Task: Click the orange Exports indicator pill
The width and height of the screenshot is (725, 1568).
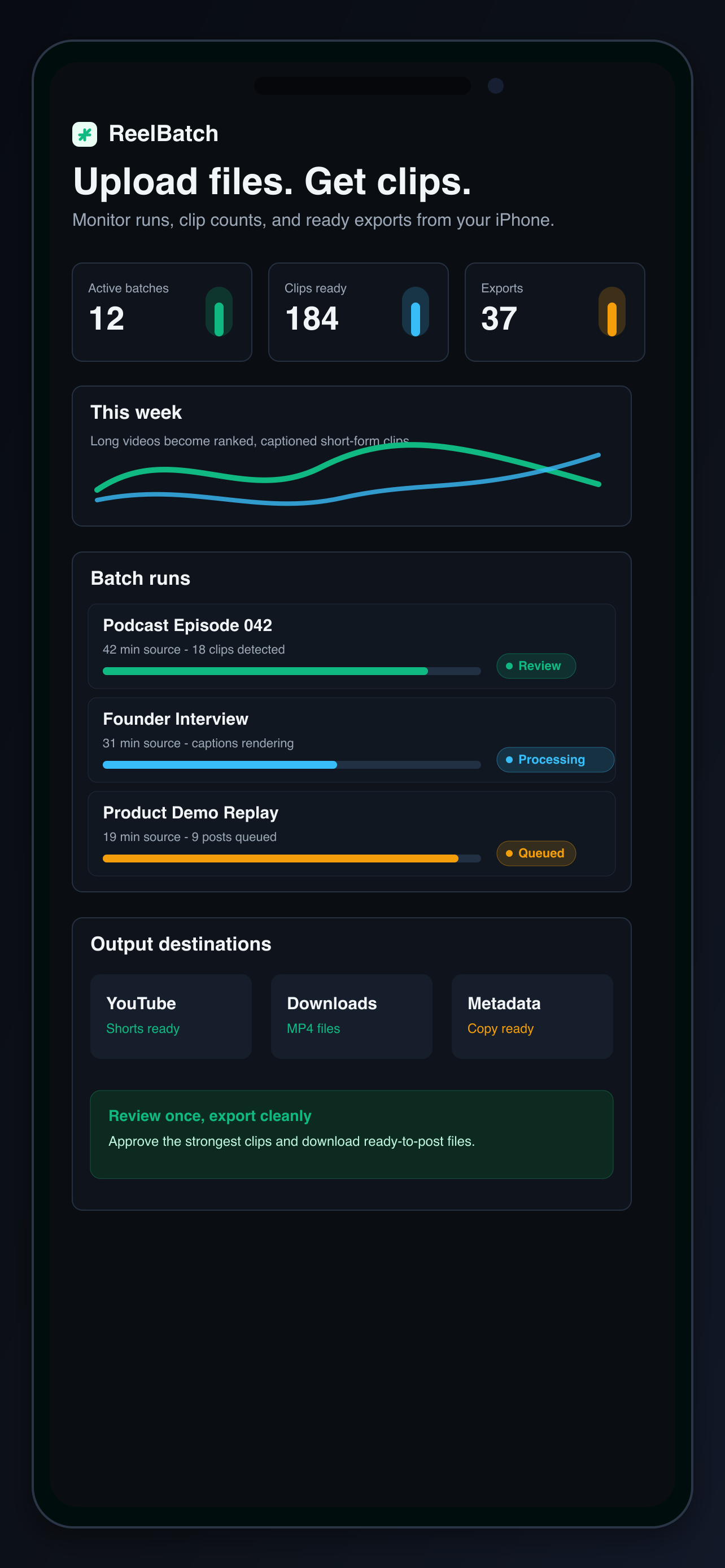Action: coord(612,312)
